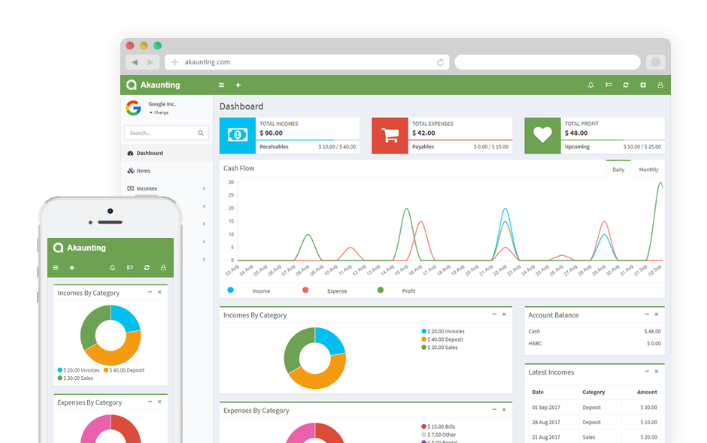Click the Receivables progress bar
Image resolution: width=707 pixels, height=443 pixels.
(x=308, y=140)
